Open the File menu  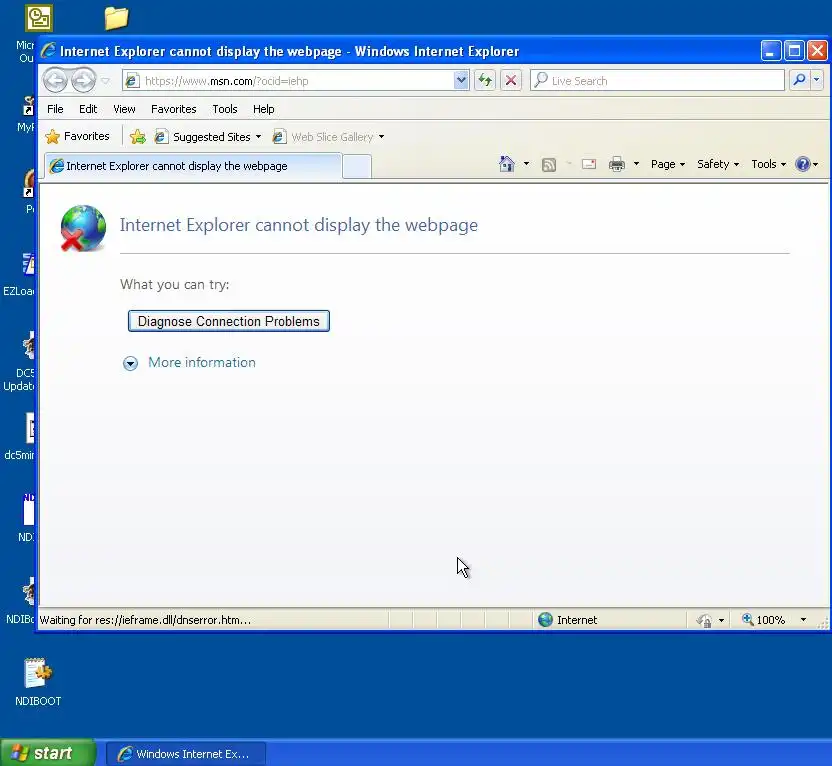[55, 109]
